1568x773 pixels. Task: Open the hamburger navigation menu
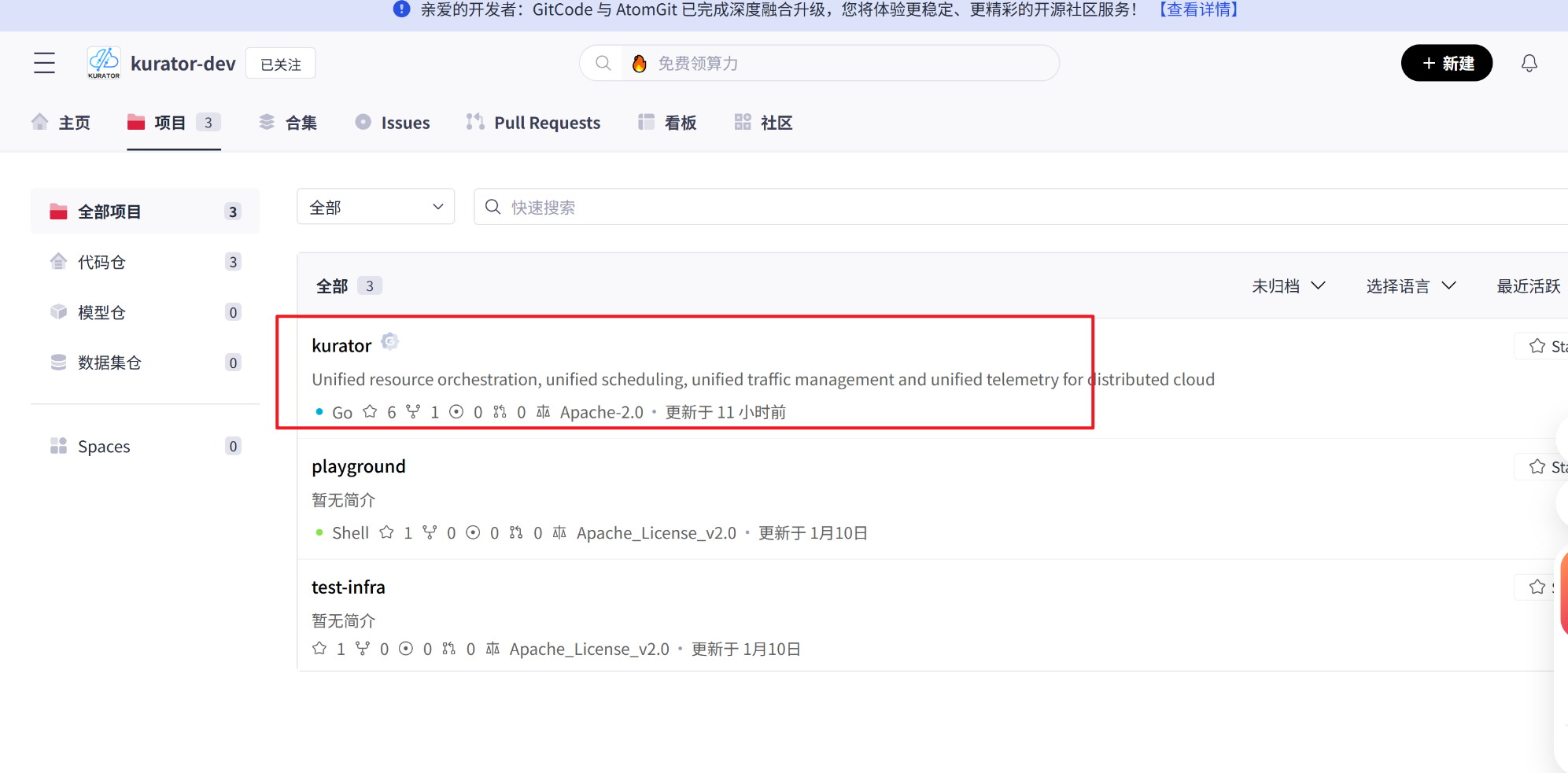[44, 63]
